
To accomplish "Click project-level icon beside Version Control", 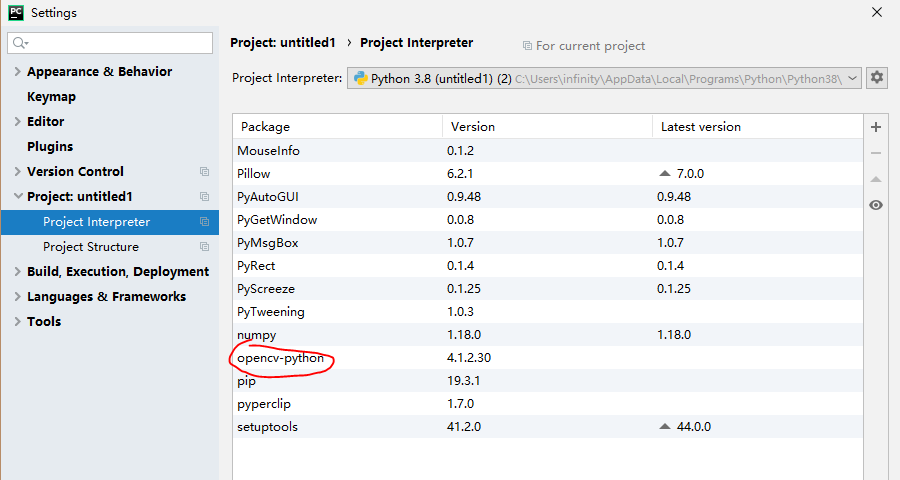I will [204, 172].
